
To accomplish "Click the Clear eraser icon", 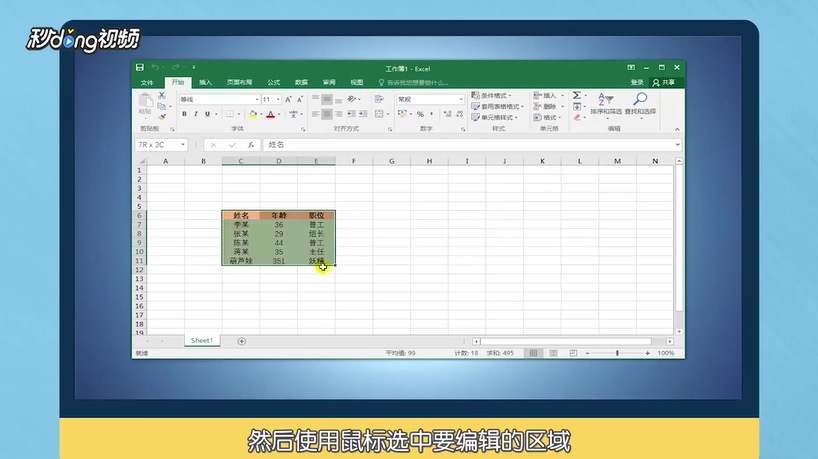I will [577, 117].
